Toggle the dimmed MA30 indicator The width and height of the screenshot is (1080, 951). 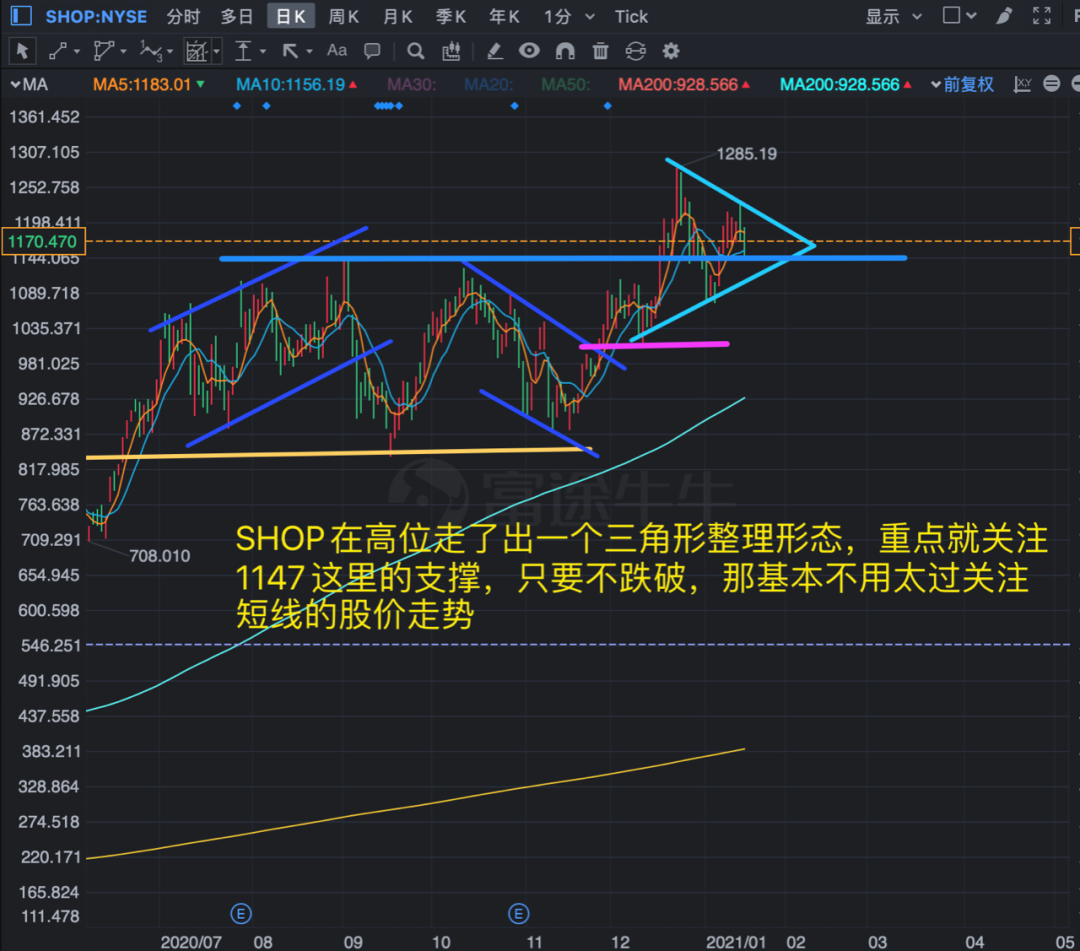point(412,85)
